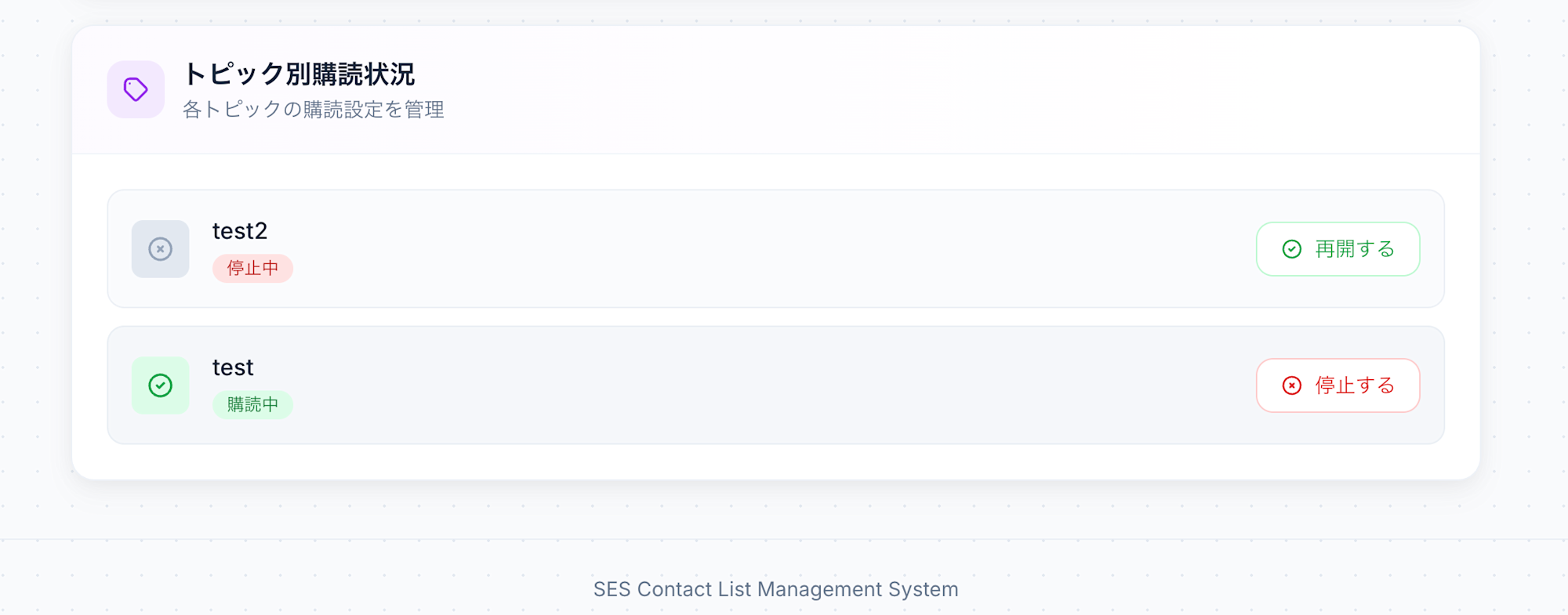Click the check-circle icon in 再開する button
This screenshot has width=1568, height=615.
1291,249
